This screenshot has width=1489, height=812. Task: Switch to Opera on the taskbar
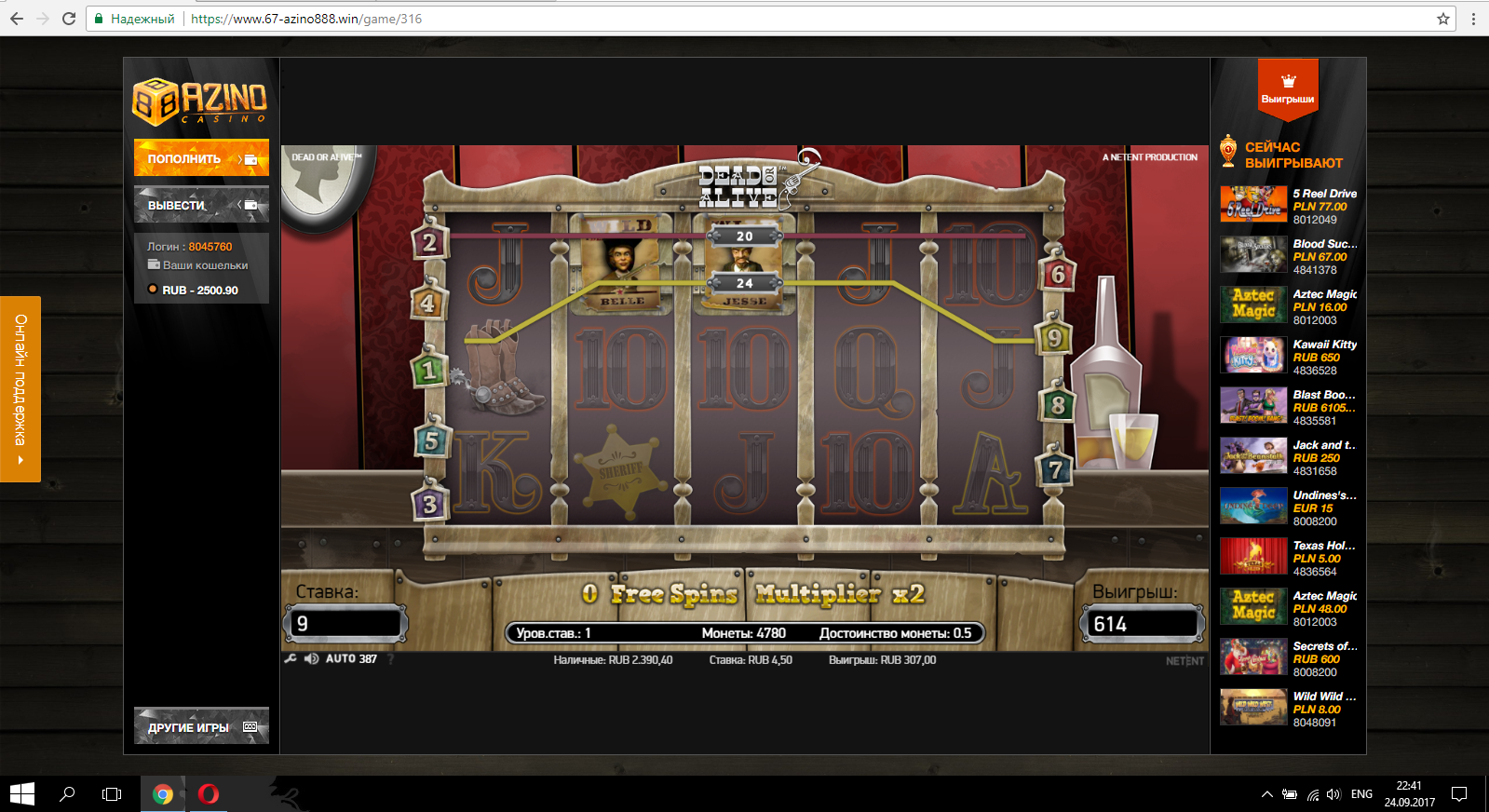point(209,794)
